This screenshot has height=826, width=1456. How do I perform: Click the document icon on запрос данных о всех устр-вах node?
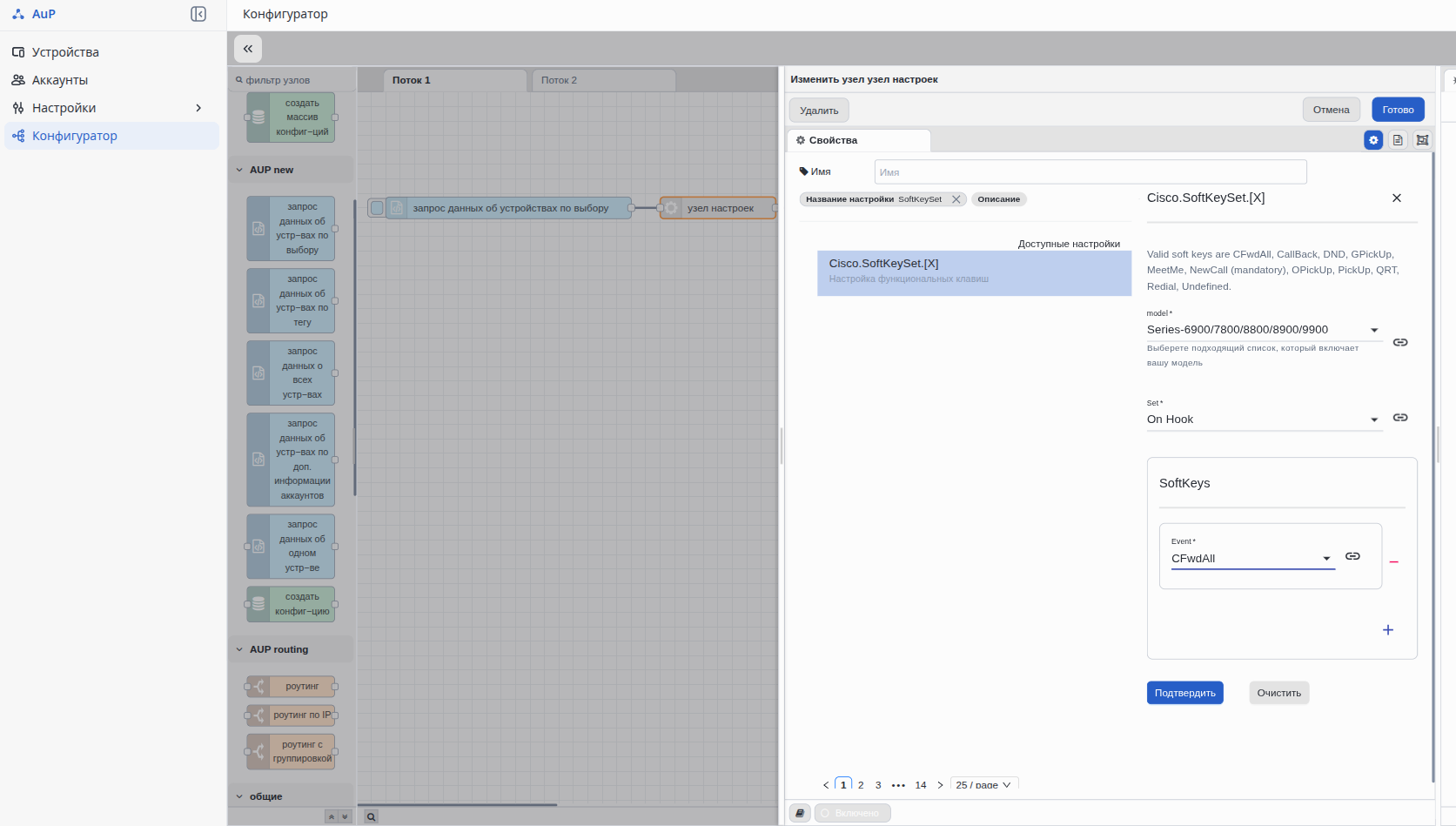coord(258,373)
